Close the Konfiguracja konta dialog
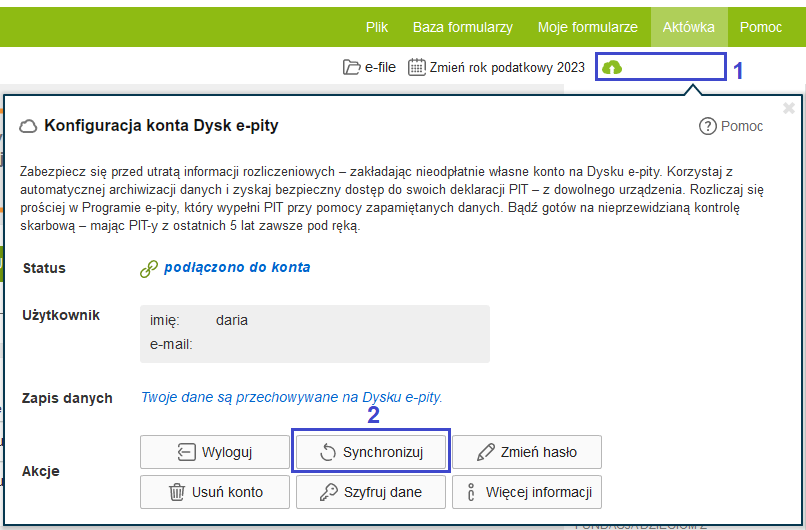The width and height of the screenshot is (806, 530). pos(788,108)
